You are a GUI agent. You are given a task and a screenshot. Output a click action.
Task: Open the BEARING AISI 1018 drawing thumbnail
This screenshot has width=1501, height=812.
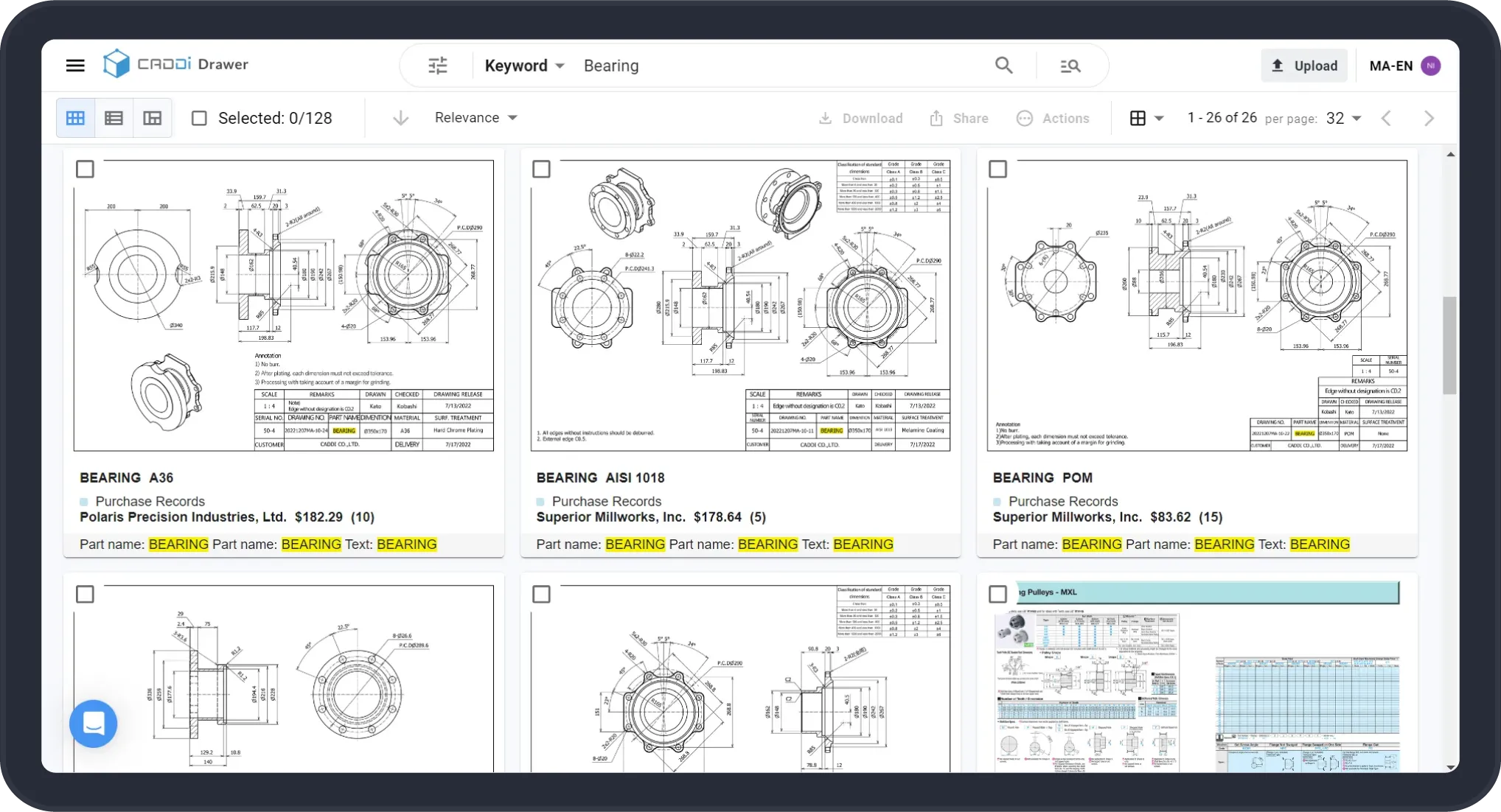pos(740,305)
